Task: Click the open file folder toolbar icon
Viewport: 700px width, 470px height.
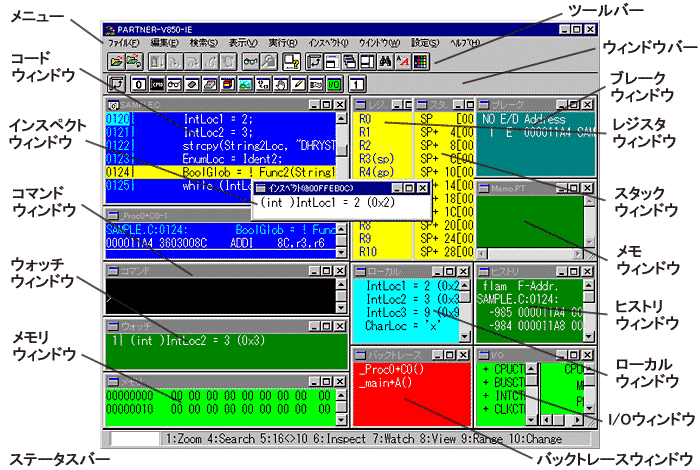Action: point(115,63)
